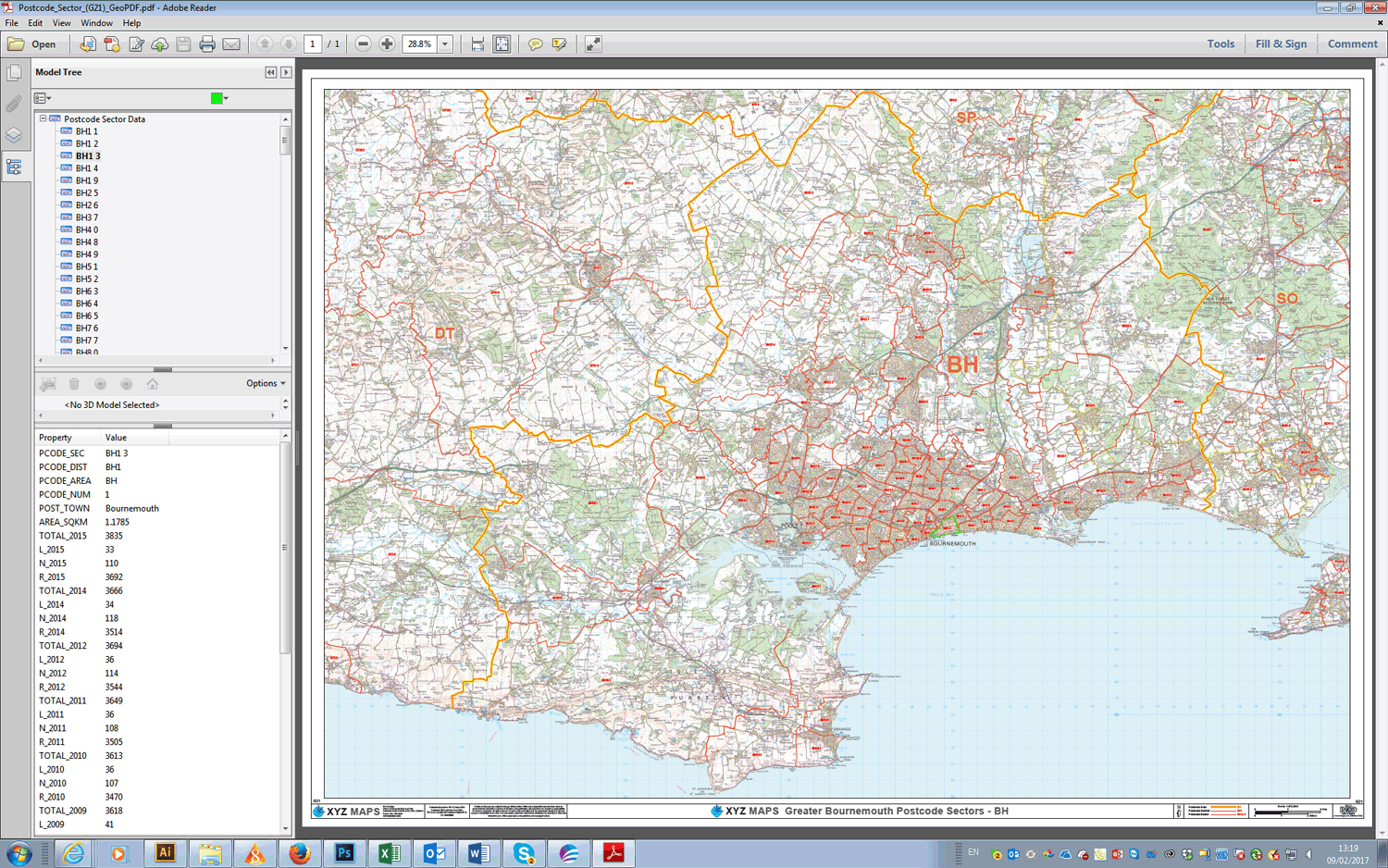Select BH1 1 in the model tree
Viewport: 1388px width, 868px height.
pos(86,131)
